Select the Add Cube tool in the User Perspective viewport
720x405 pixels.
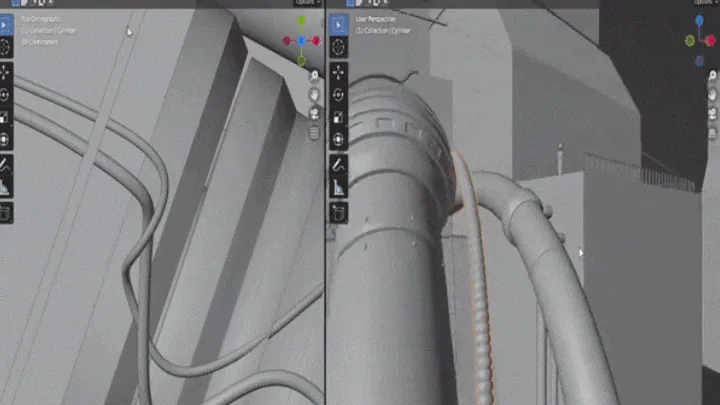[338, 213]
